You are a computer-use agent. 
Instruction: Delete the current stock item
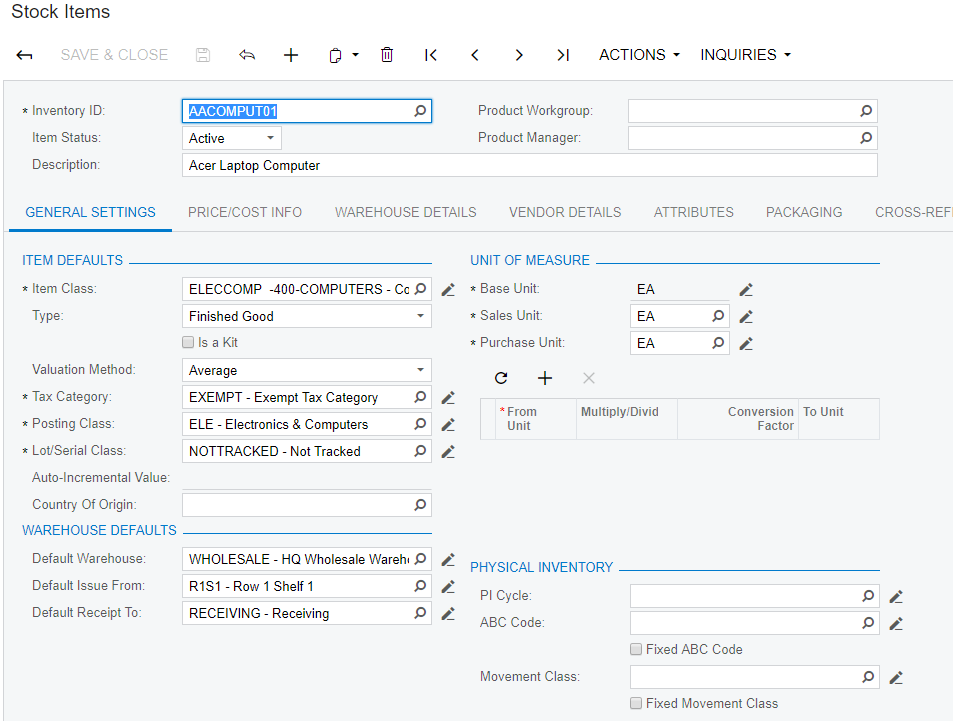(x=387, y=55)
